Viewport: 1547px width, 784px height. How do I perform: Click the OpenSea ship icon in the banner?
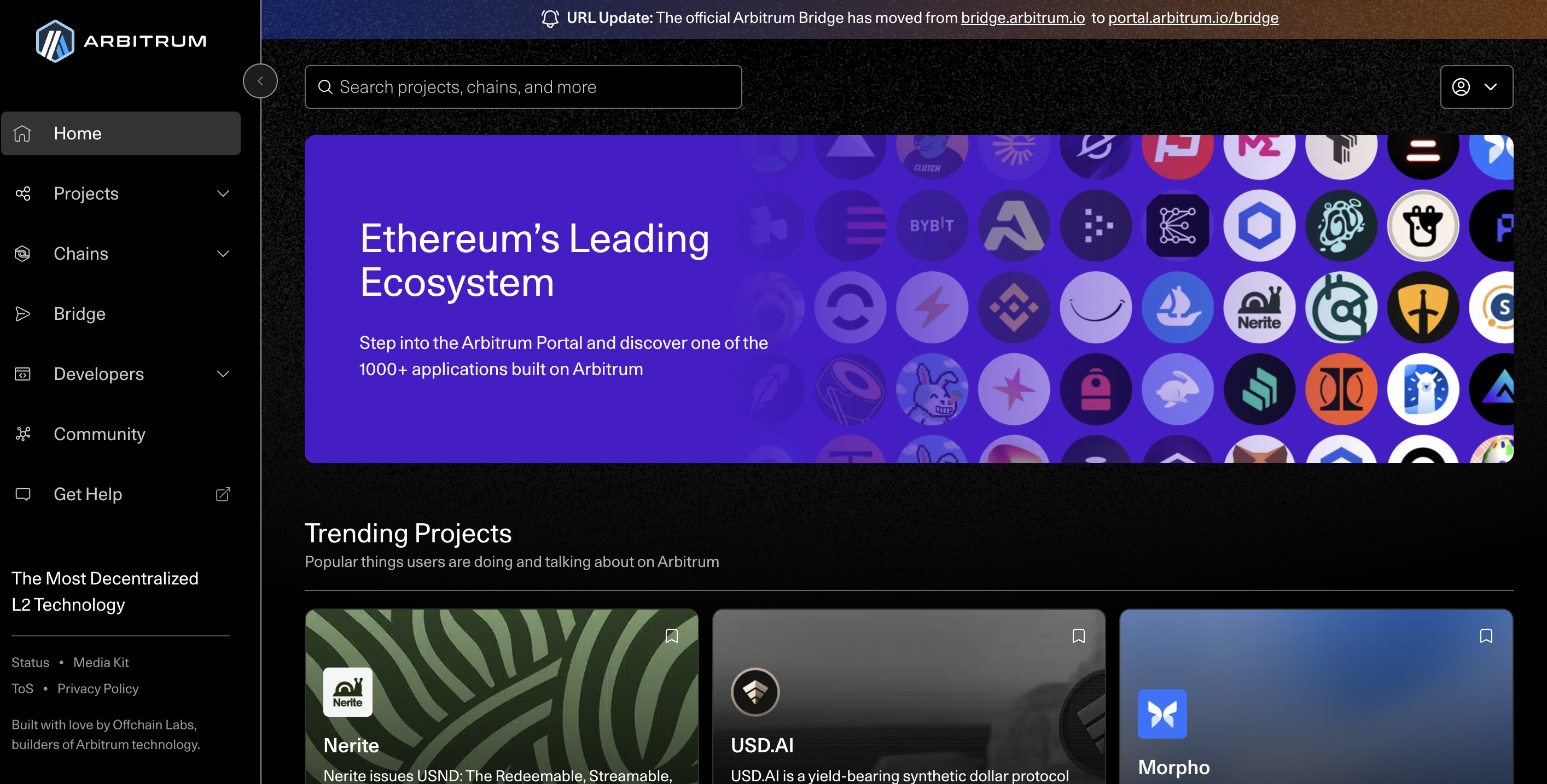(1177, 307)
